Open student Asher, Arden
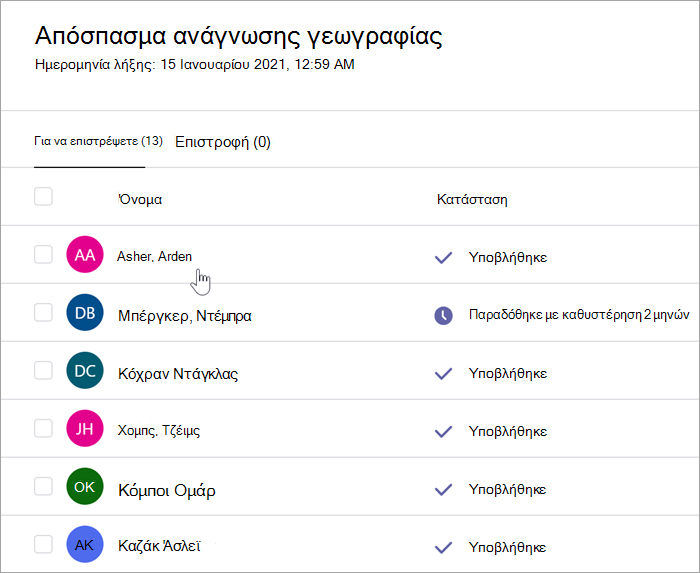700x573 pixels. pyautogui.click(x=154, y=257)
